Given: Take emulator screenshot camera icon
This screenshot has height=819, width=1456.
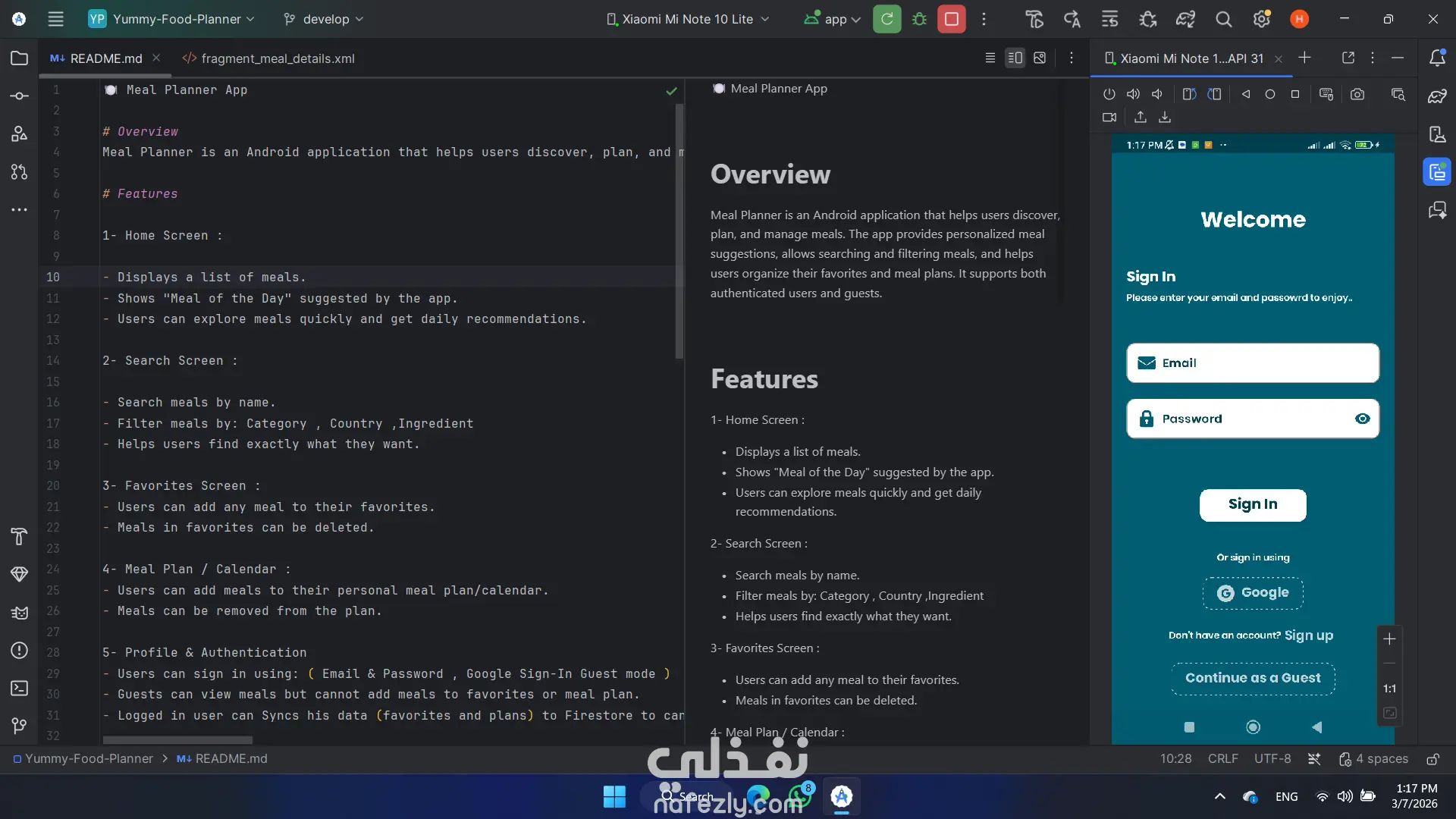Looking at the screenshot, I should [1357, 95].
